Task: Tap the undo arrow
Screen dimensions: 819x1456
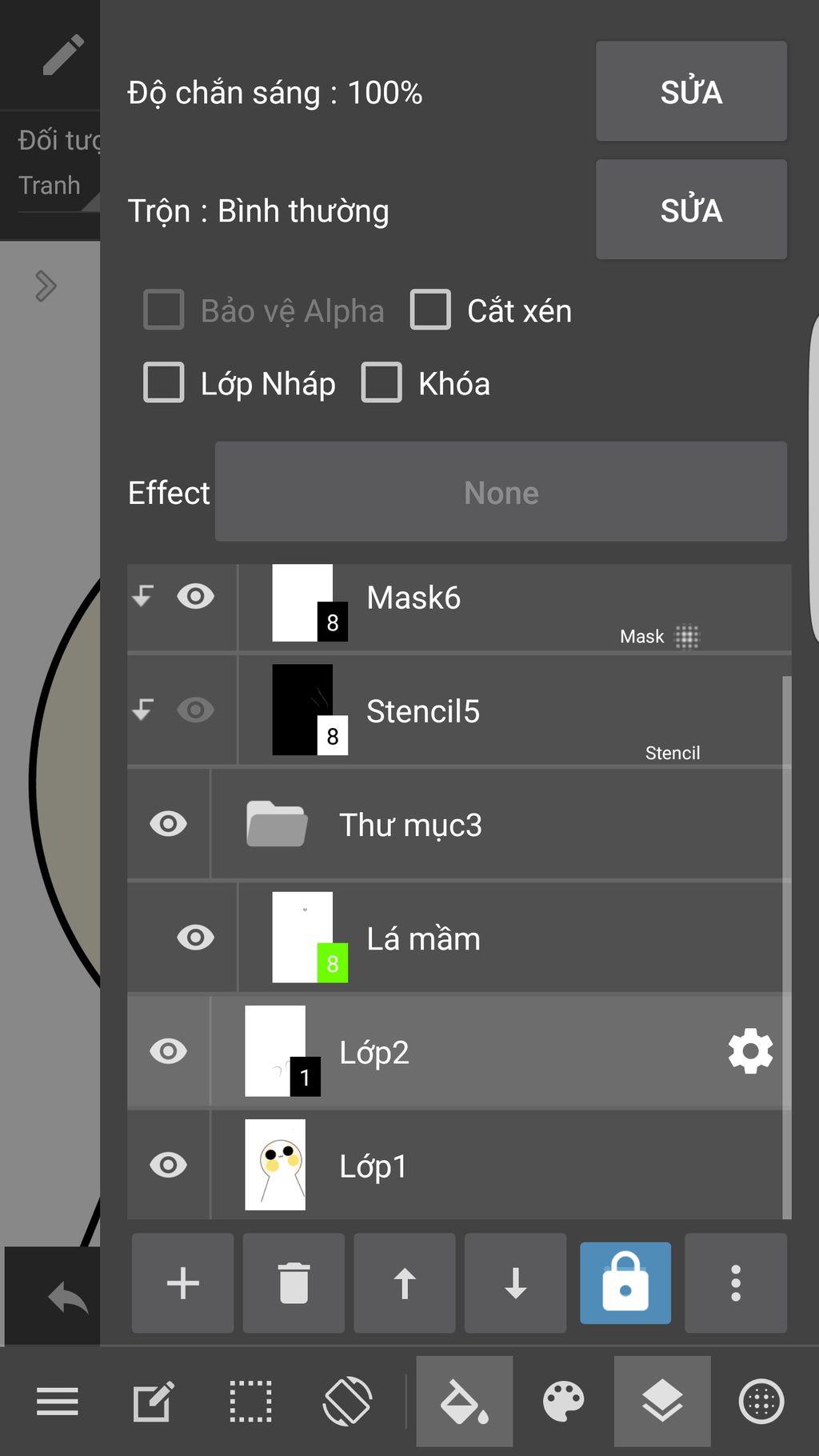Action: pyautogui.click(x=68, y=1297)
